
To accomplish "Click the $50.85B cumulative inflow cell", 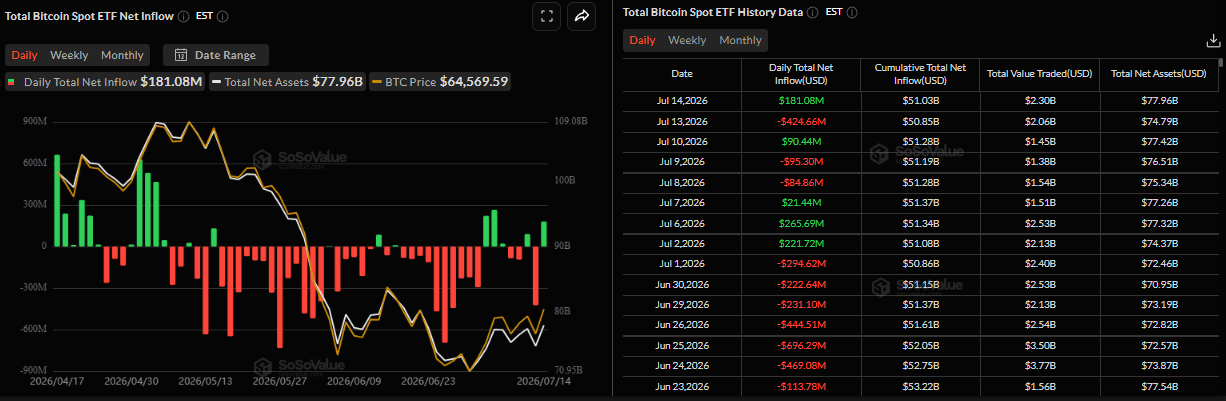I will pos(919,121).
